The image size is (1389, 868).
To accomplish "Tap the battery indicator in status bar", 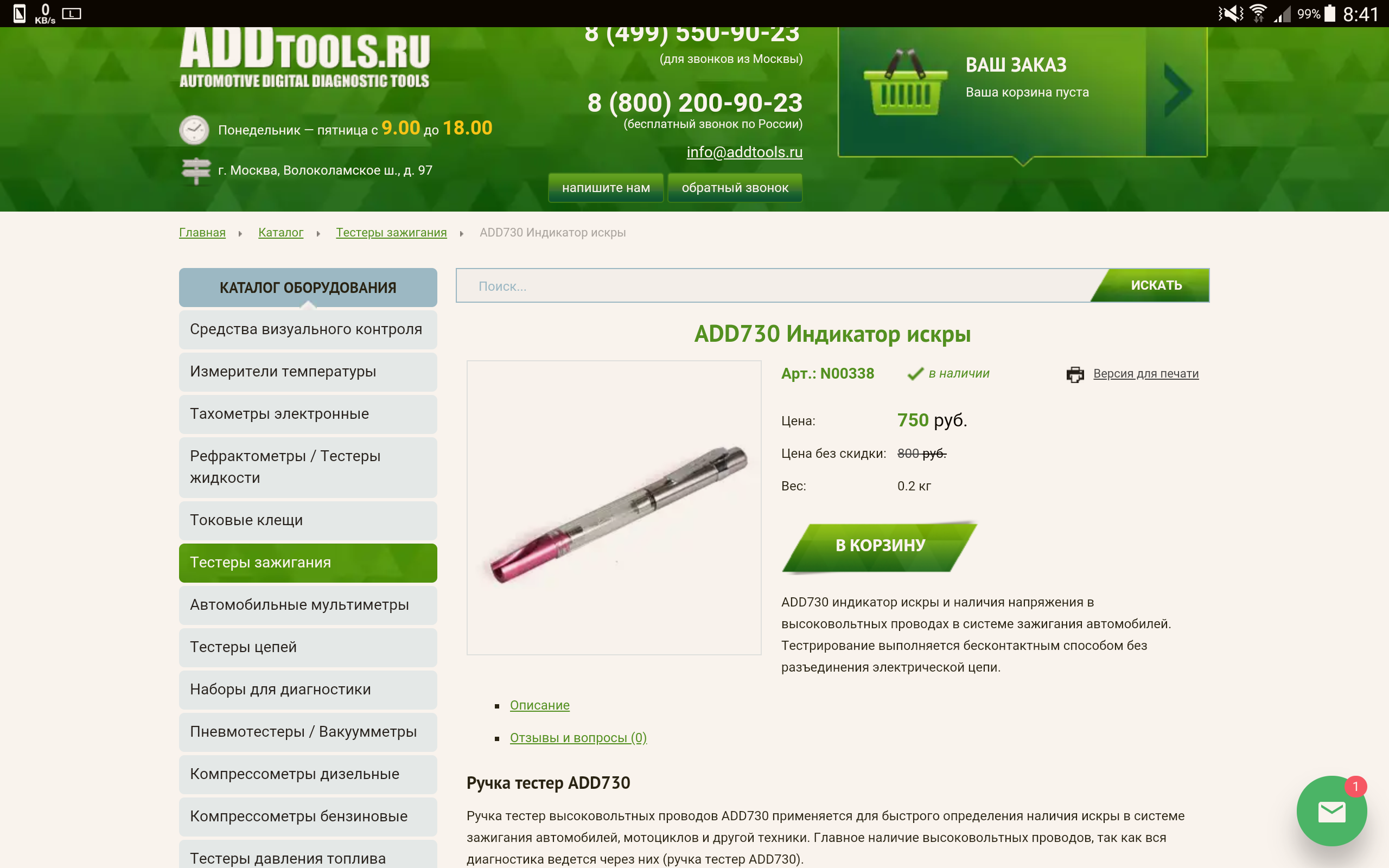I will (x=1329, y=13).
